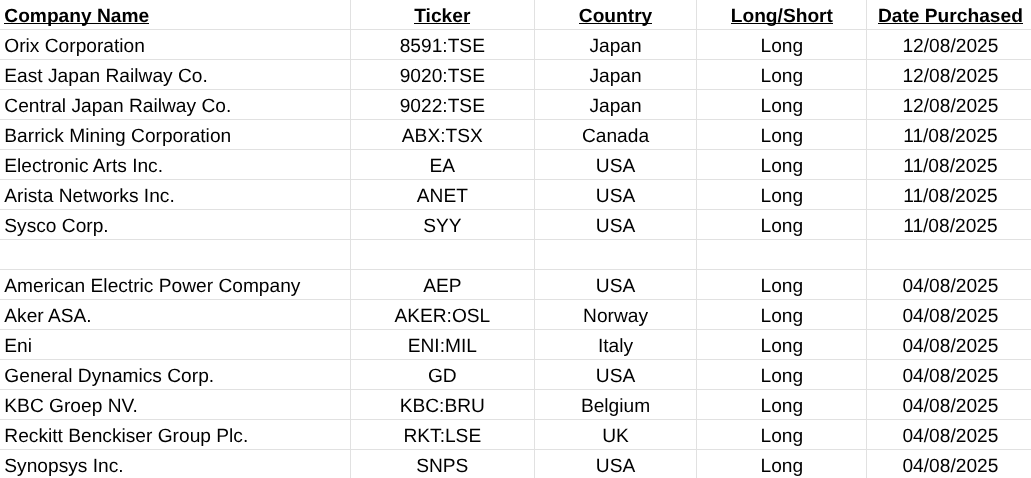
Task: Click the ENI:MIL ticker cell
Action: 442,346
